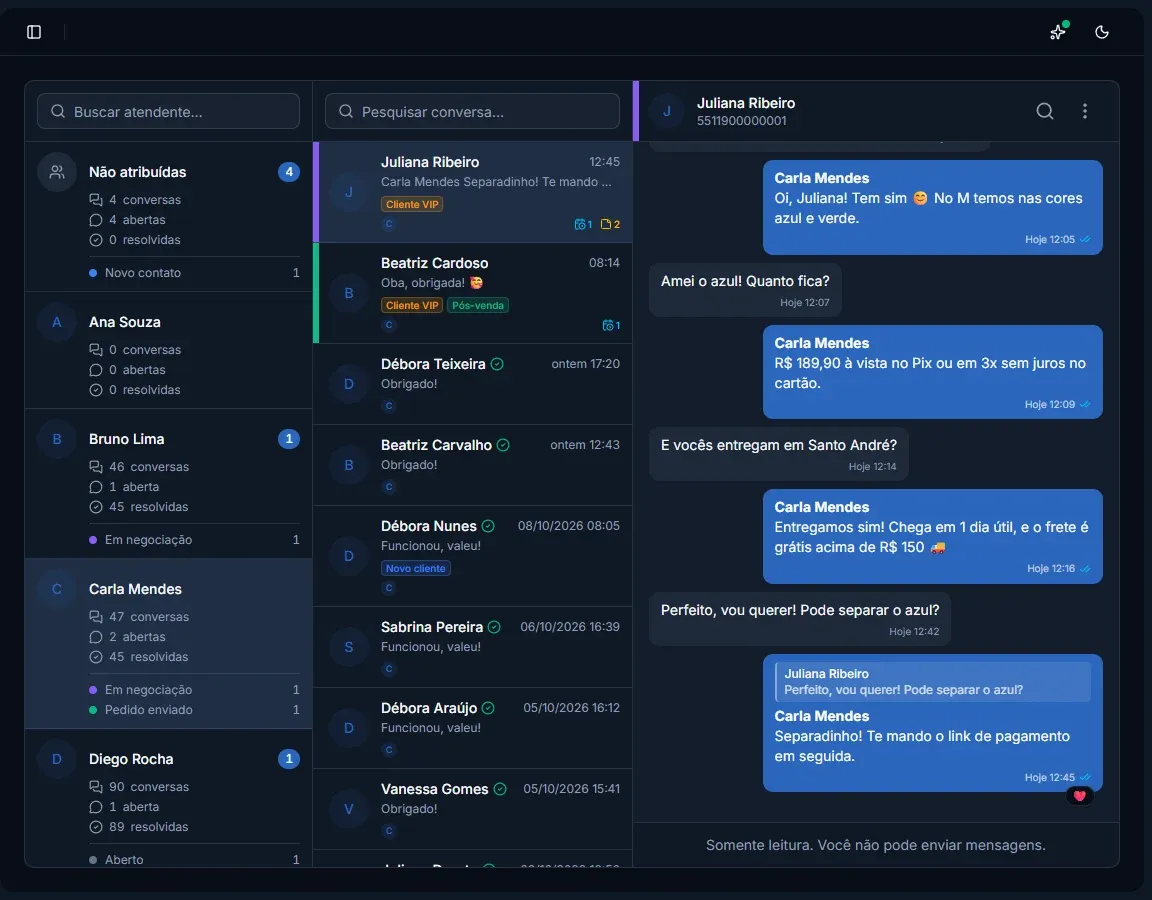This screenshot has height=900, width=1152.
Task: Click Bruno Lima's unread badge
Action: (x=289, y=439)
